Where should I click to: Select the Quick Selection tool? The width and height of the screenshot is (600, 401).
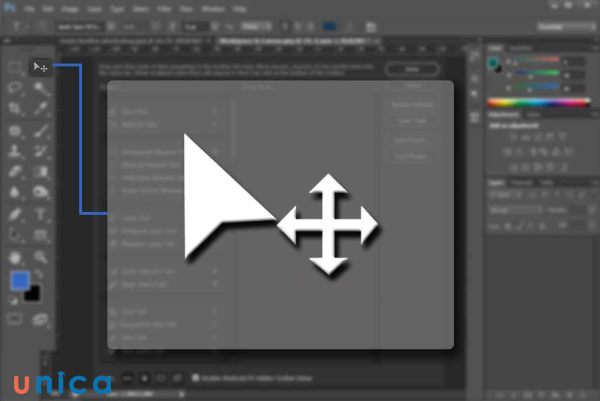point(41,88)
